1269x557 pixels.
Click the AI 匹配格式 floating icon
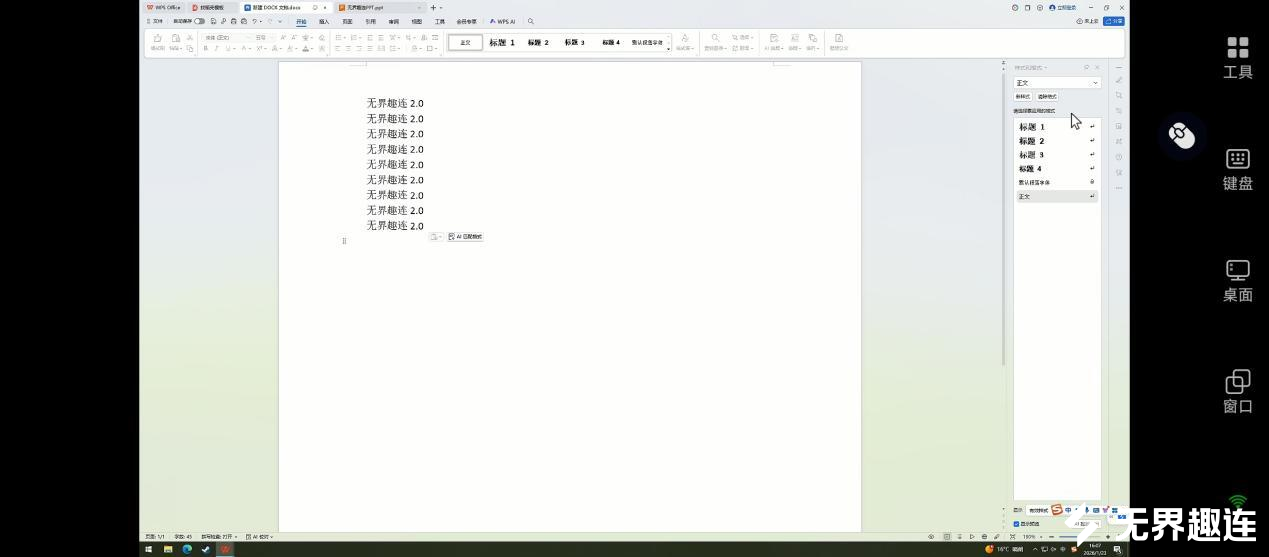point(466,237)
